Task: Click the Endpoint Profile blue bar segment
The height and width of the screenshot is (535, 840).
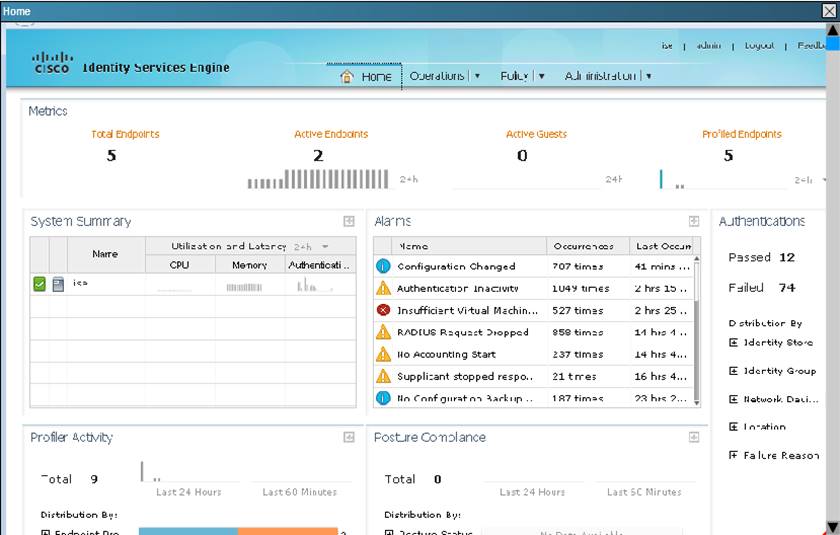Action: [187, 531]
